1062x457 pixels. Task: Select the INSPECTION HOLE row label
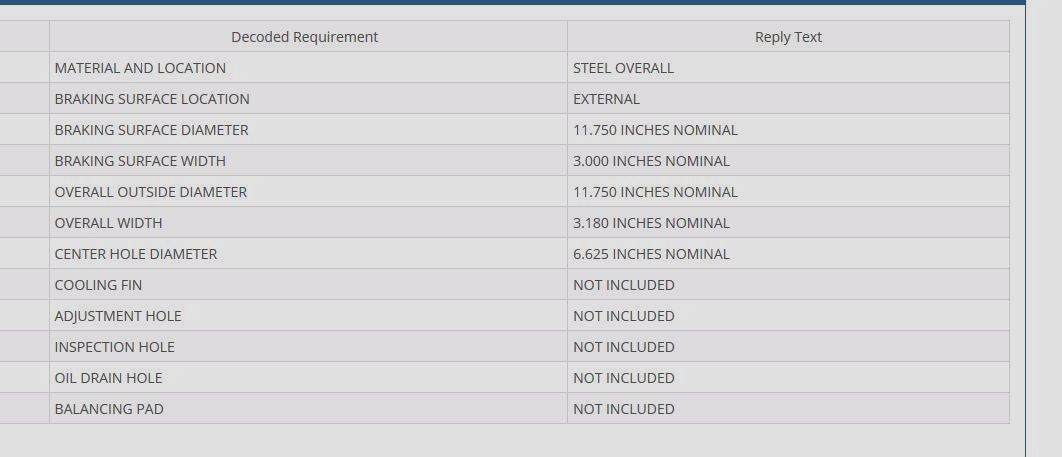114,347
